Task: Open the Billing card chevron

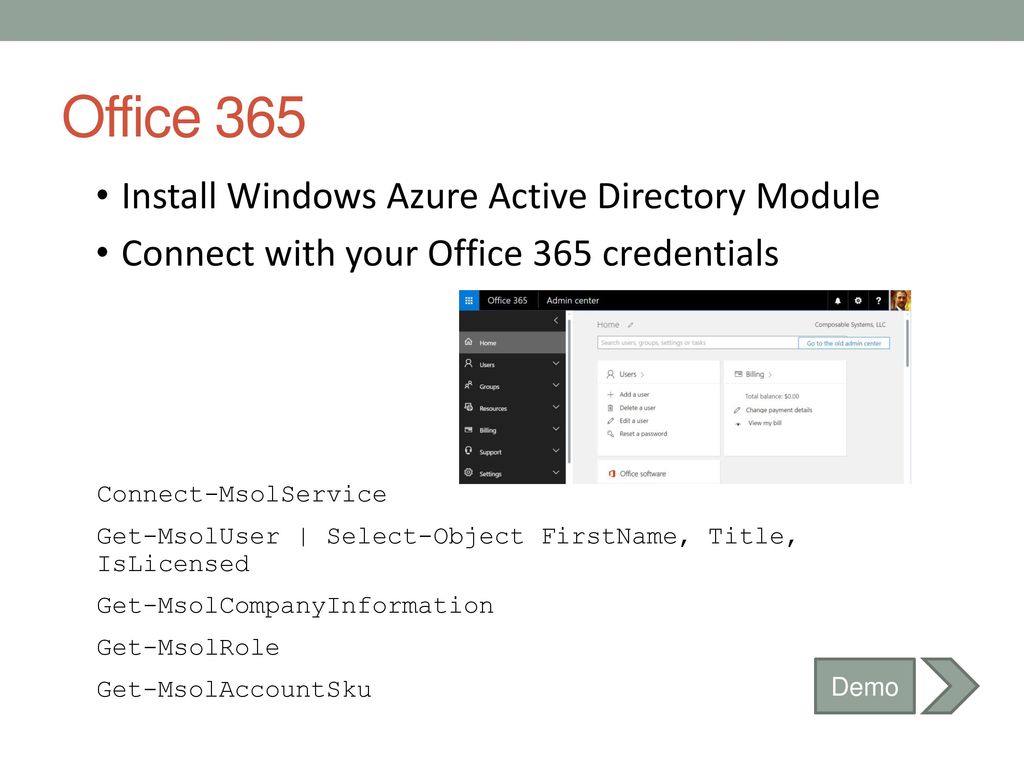Action: (770, 375)
